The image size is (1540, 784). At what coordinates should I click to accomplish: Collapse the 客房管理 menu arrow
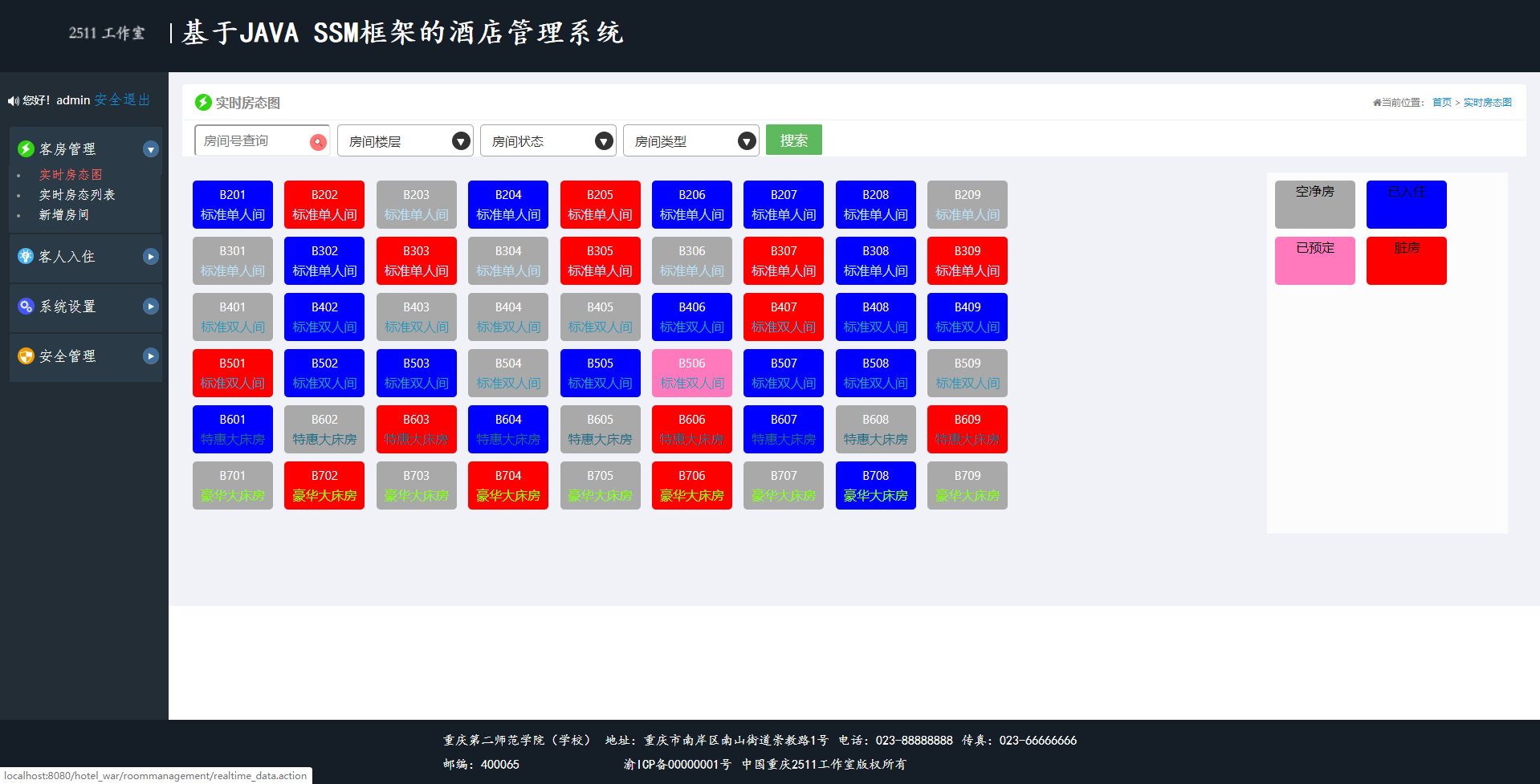pos(151,149)
